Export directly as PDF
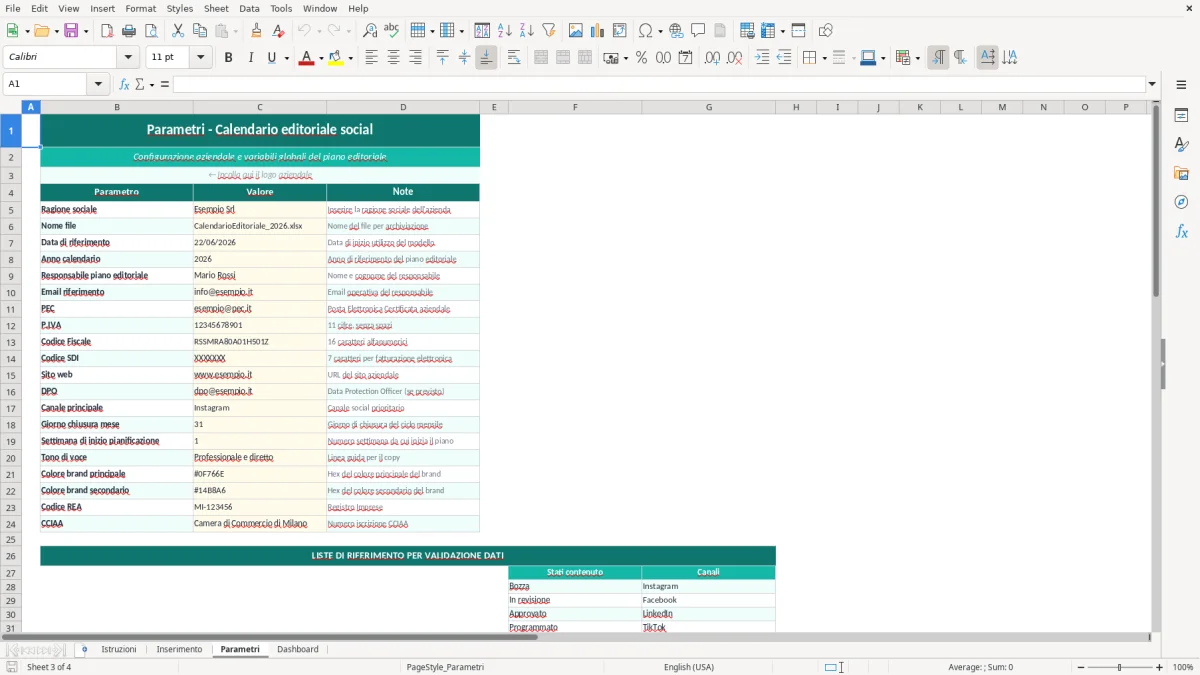Image resolution: width=1200 pixels, height=675 pixels. (107, 31)
